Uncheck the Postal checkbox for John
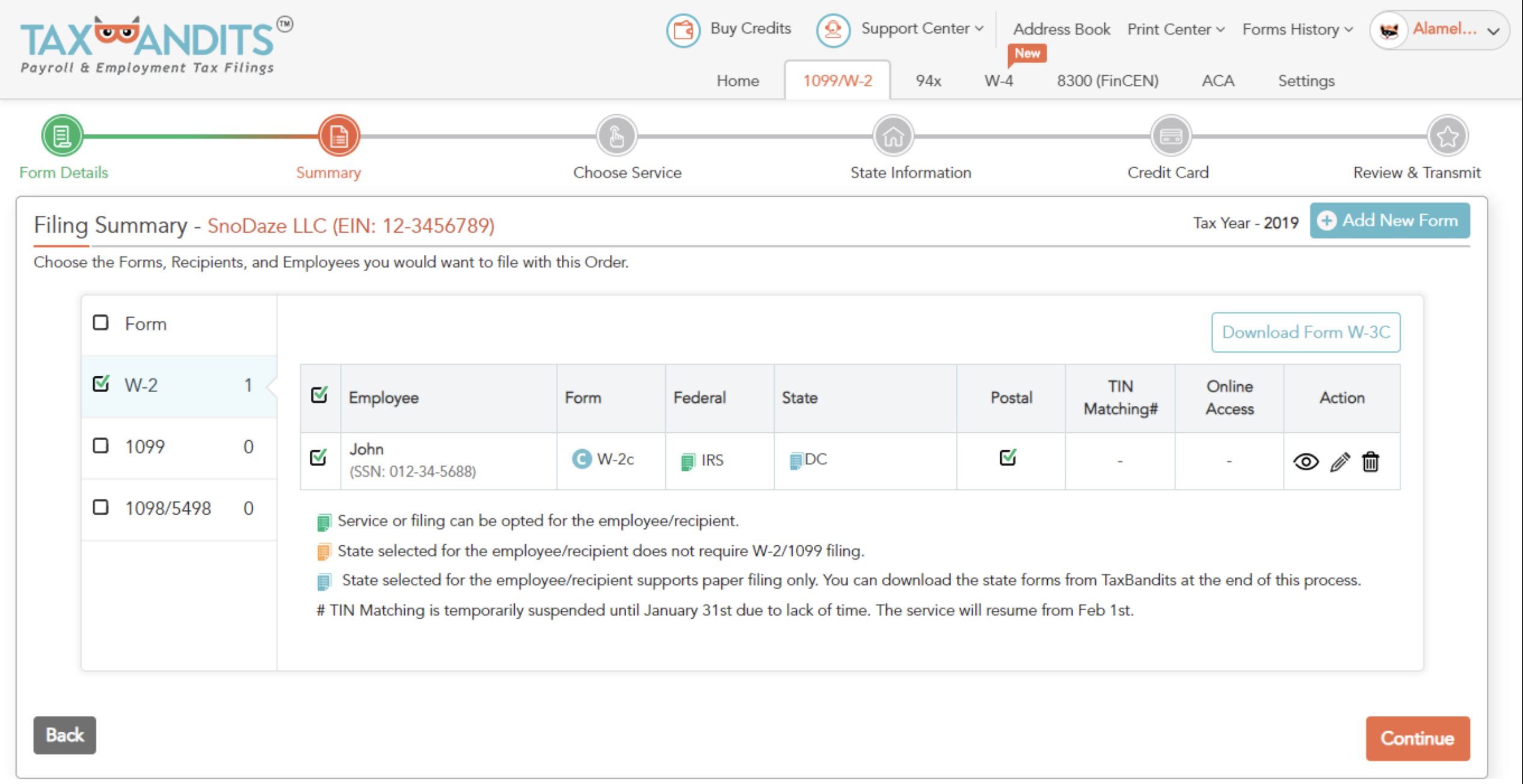This screenshot has height=784, width=1523. pyautogui.click(x=1008, y=458)
